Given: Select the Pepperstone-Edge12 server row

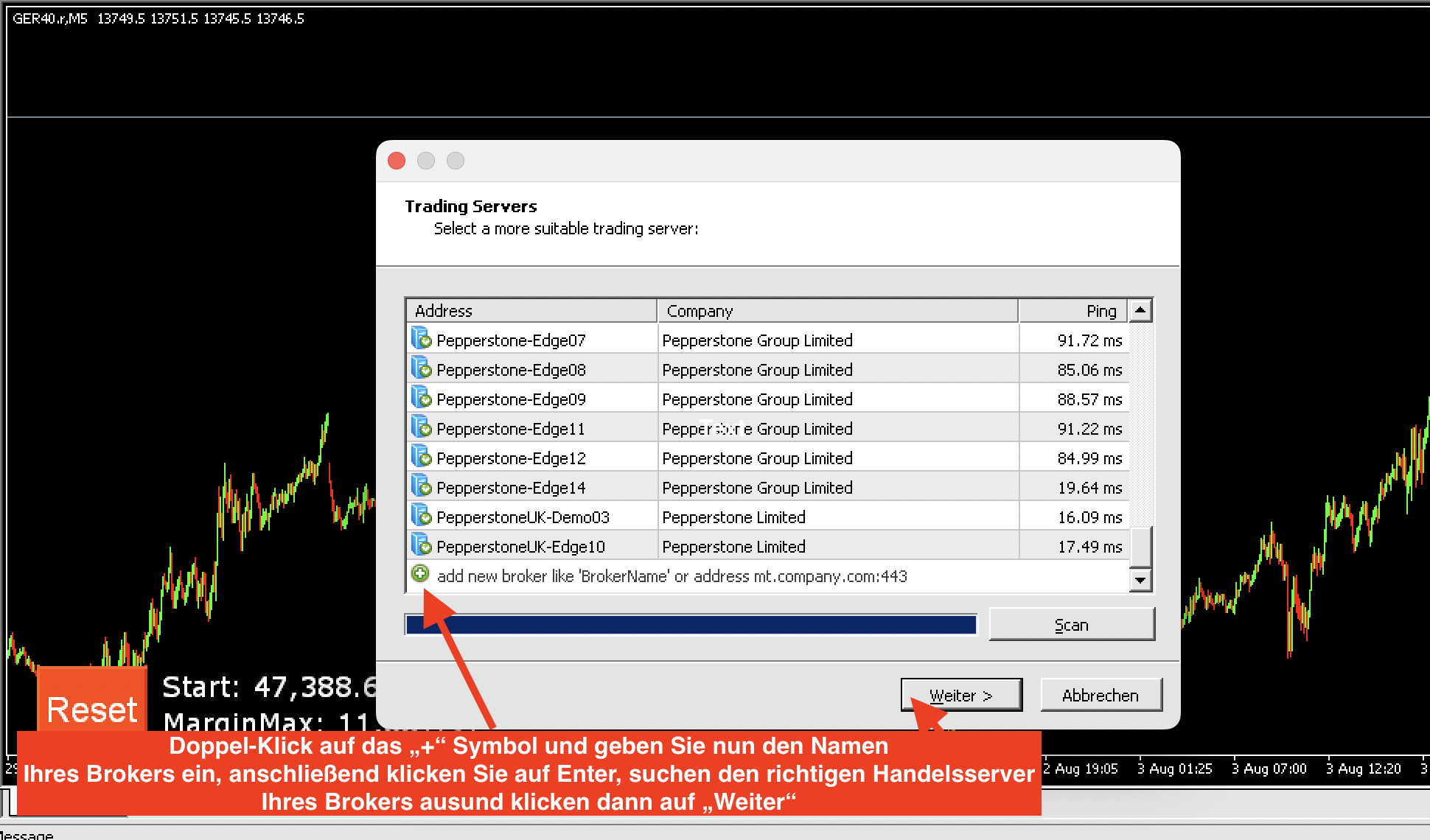Looking at the screenshot, I should (x=767, y=457).
